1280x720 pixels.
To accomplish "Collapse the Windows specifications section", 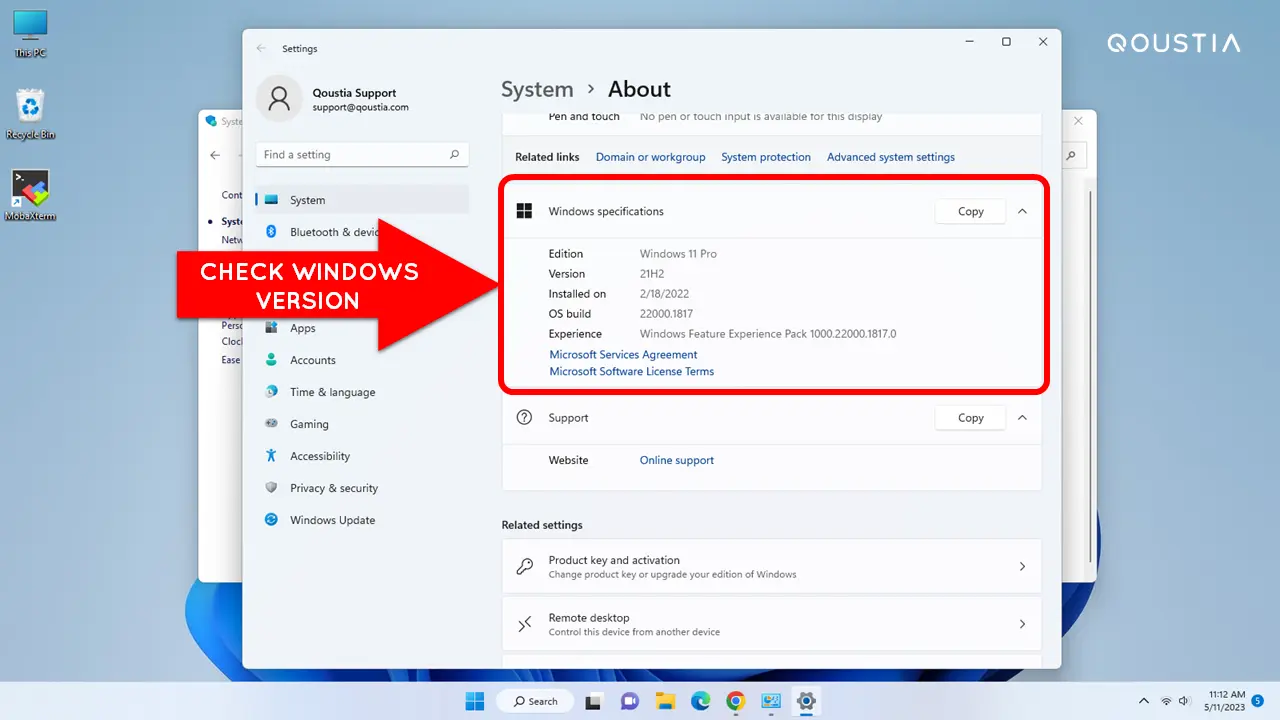I will coord(1022,211).
